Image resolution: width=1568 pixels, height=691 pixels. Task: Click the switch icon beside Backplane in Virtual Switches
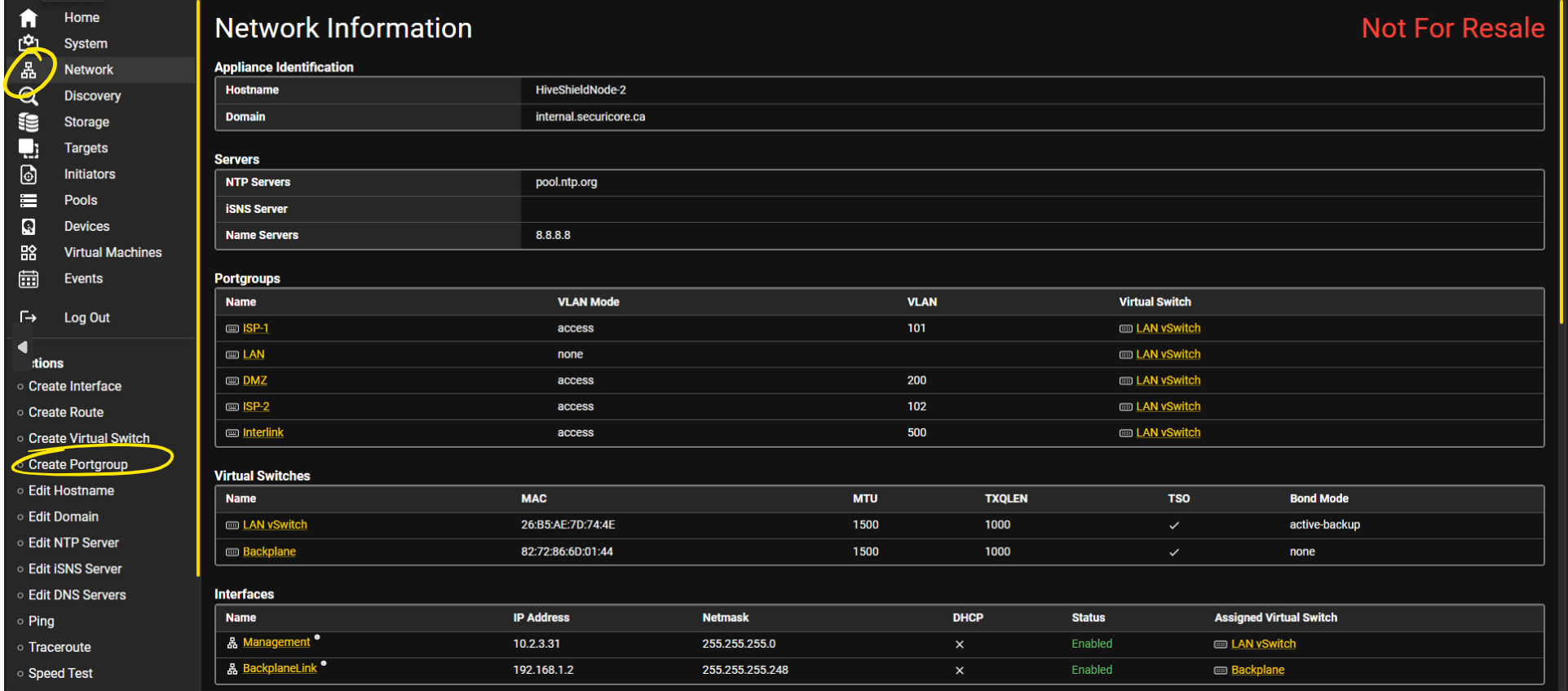(232, 552)
